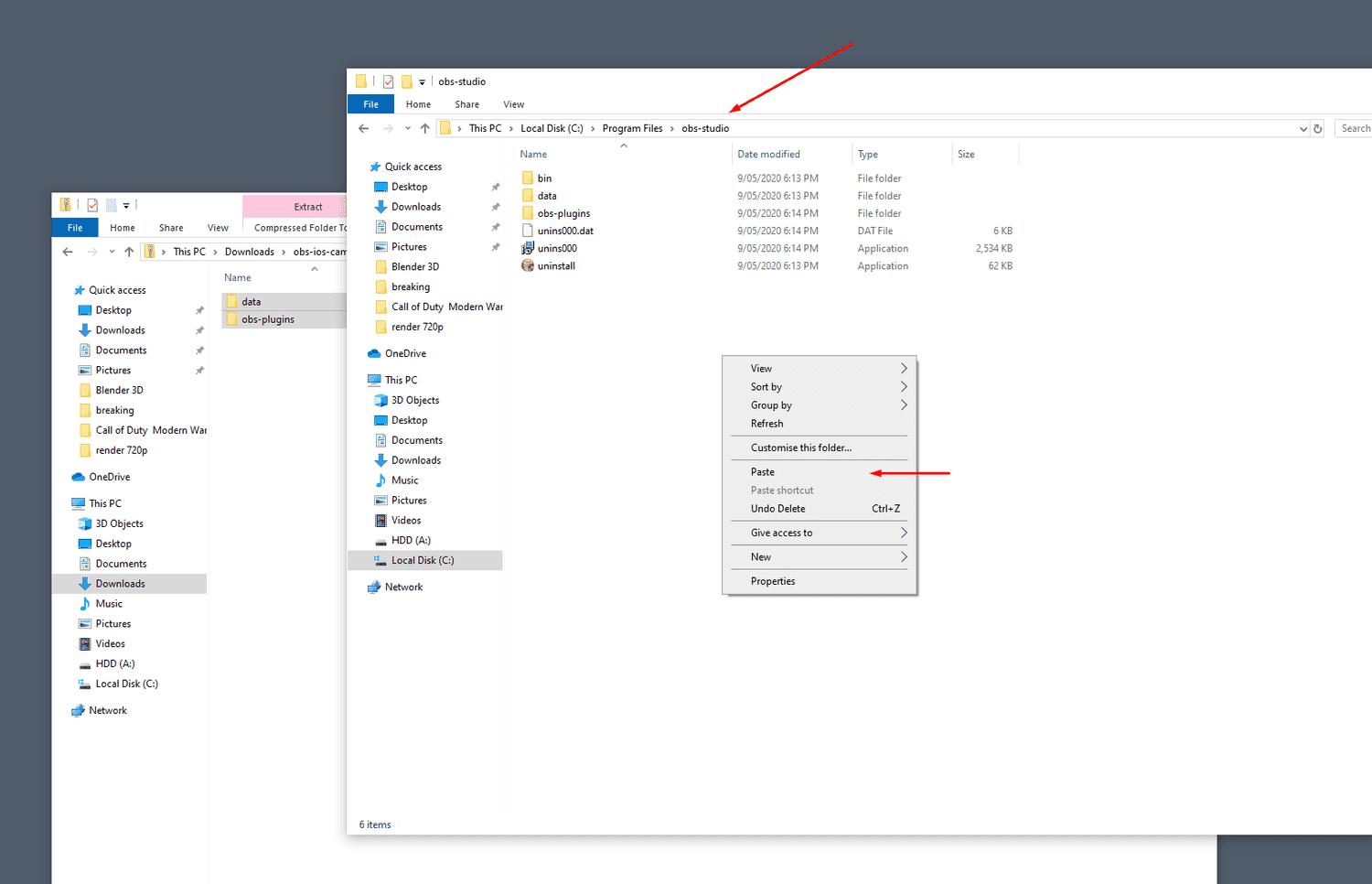1372x884 pixels.
Task: Click the refresh icon beside the address bar
Action: tap(1317, 128)
